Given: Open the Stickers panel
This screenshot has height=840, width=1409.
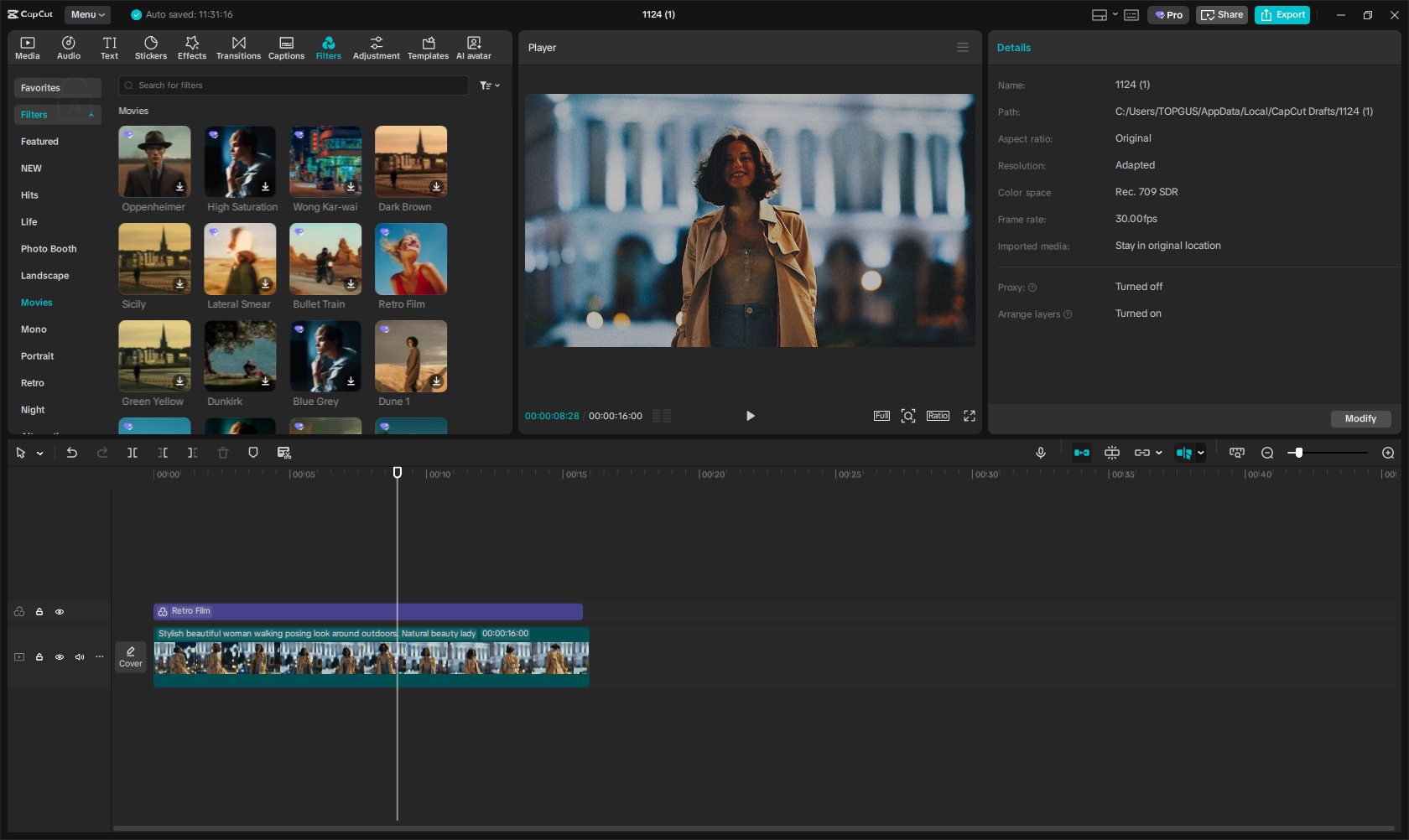Looking at the screenshot, I should [x=151, y=48].
